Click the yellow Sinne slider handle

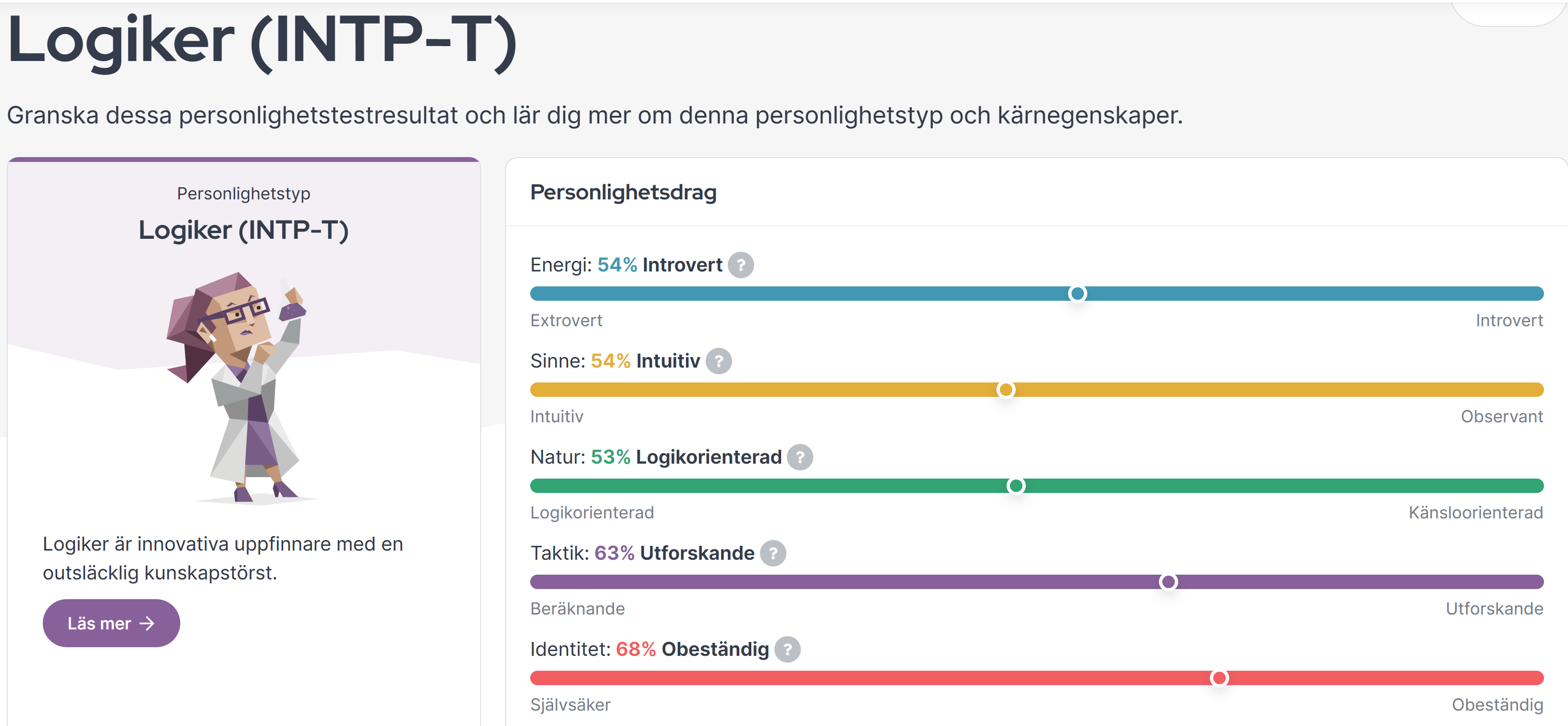tap(1006, 390)
